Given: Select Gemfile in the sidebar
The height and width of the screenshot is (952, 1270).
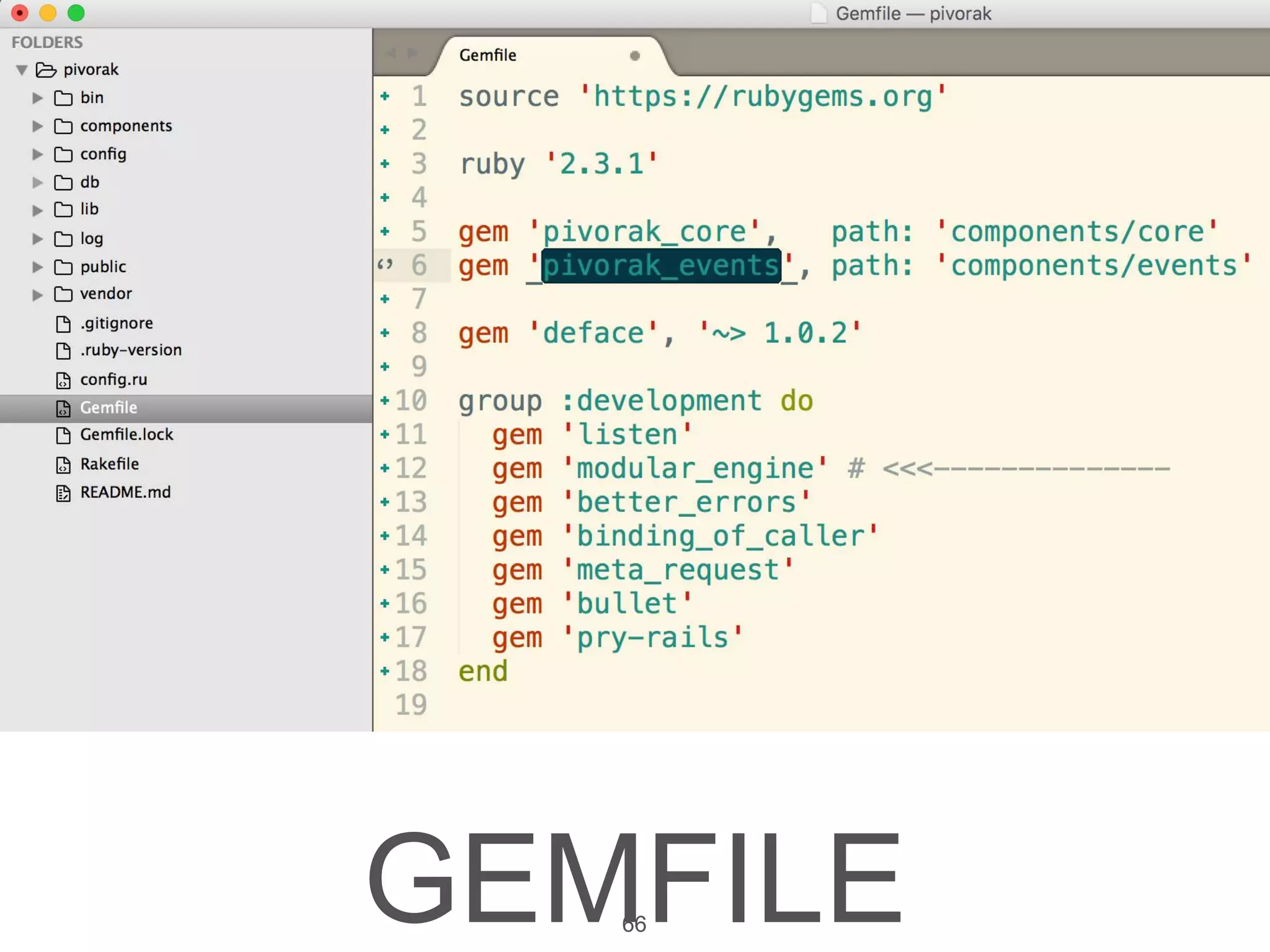Looking at the screenshot, I should [x=186, y=408].
